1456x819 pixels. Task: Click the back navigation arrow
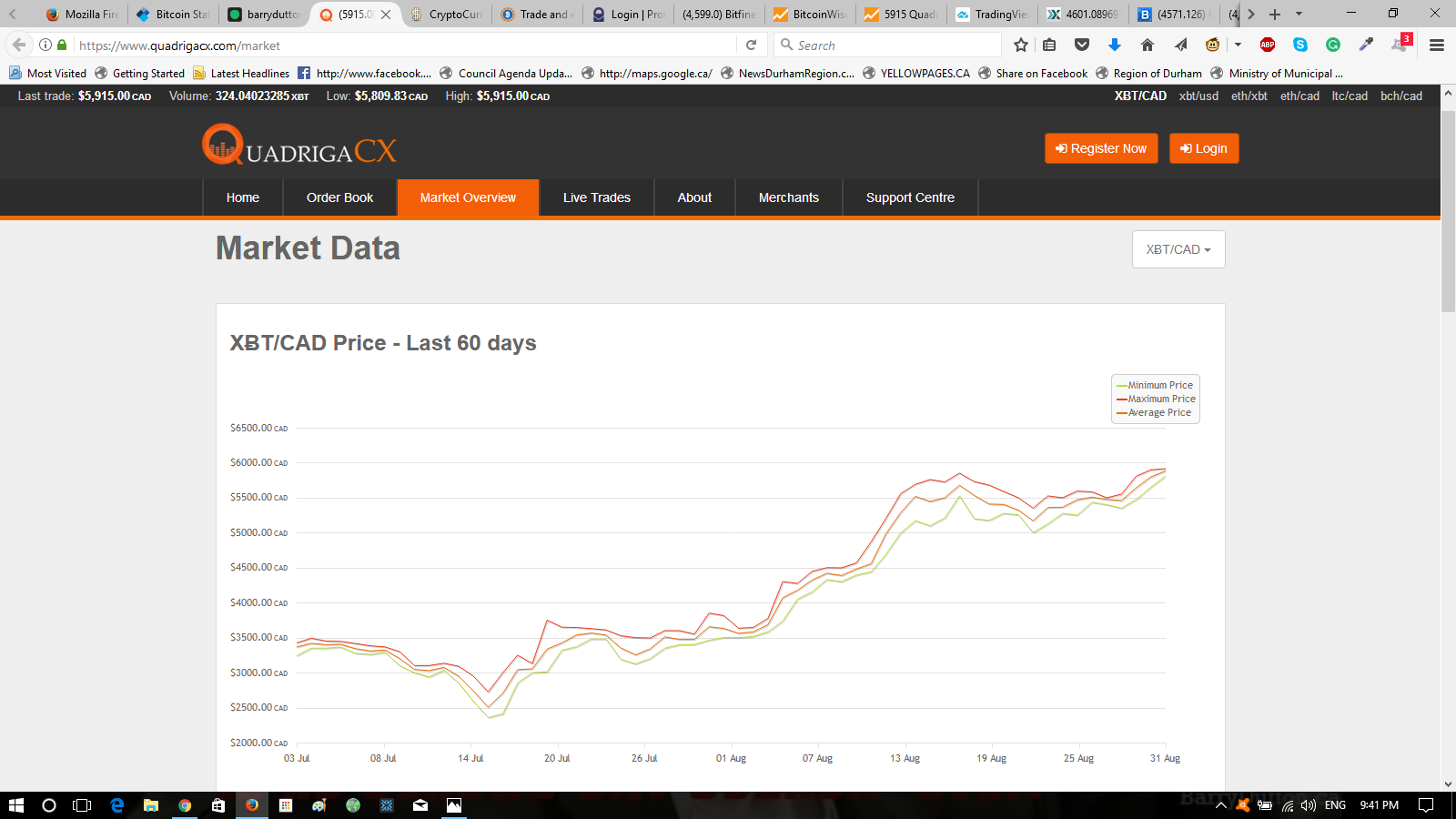click(19, 45)
